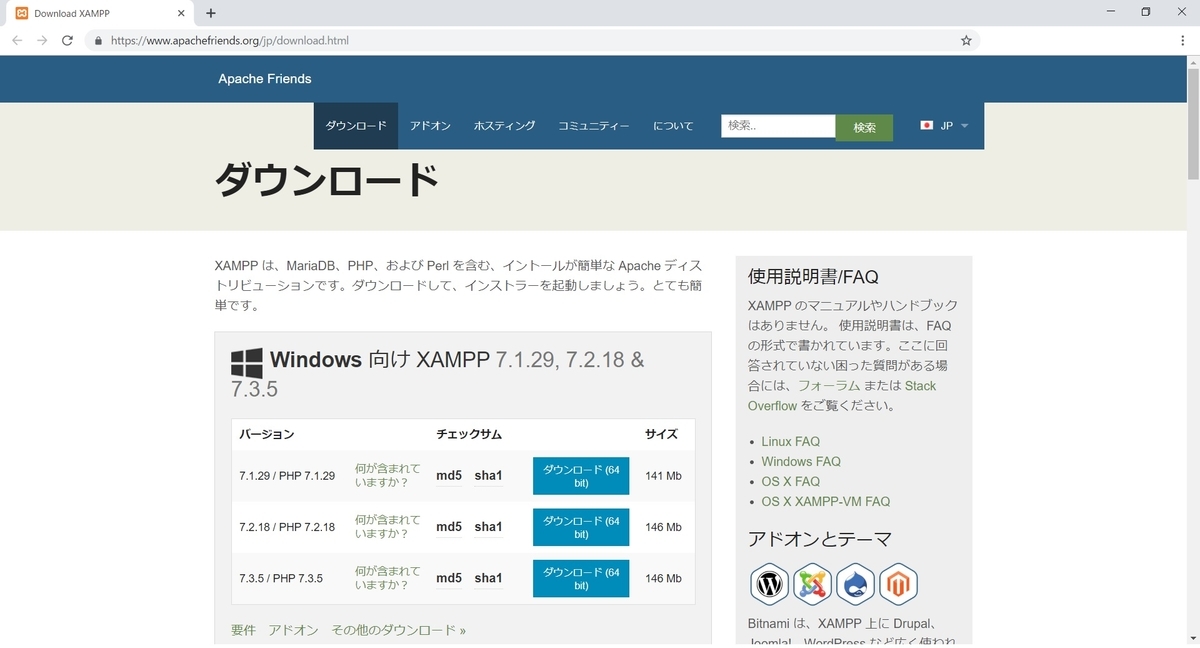Bookmark page using star icon
This screenshot has height=648, width=1200.
click(x=966, y=41)
